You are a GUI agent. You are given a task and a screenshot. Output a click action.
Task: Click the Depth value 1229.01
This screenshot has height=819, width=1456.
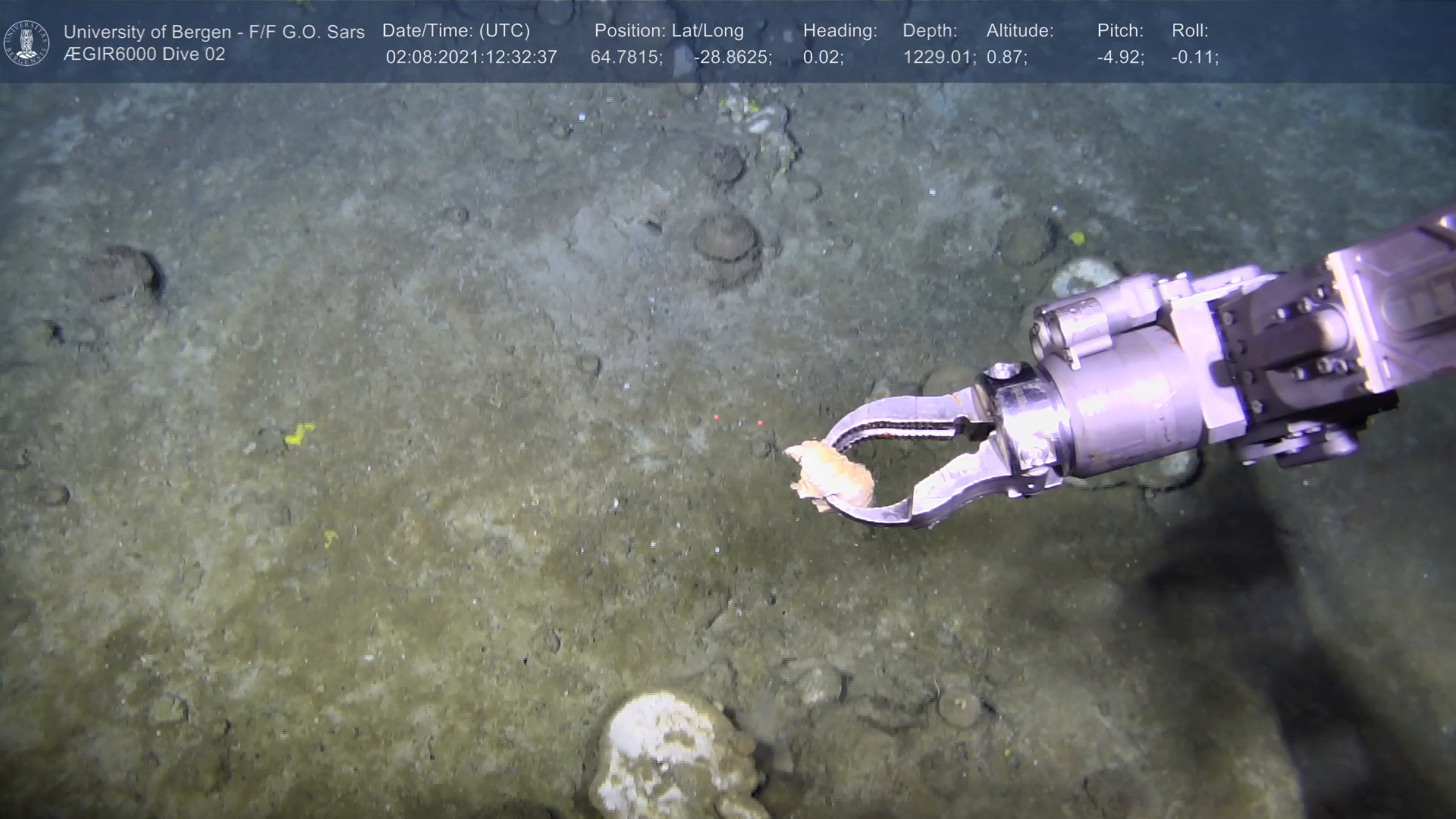click(x=938, y=58)
